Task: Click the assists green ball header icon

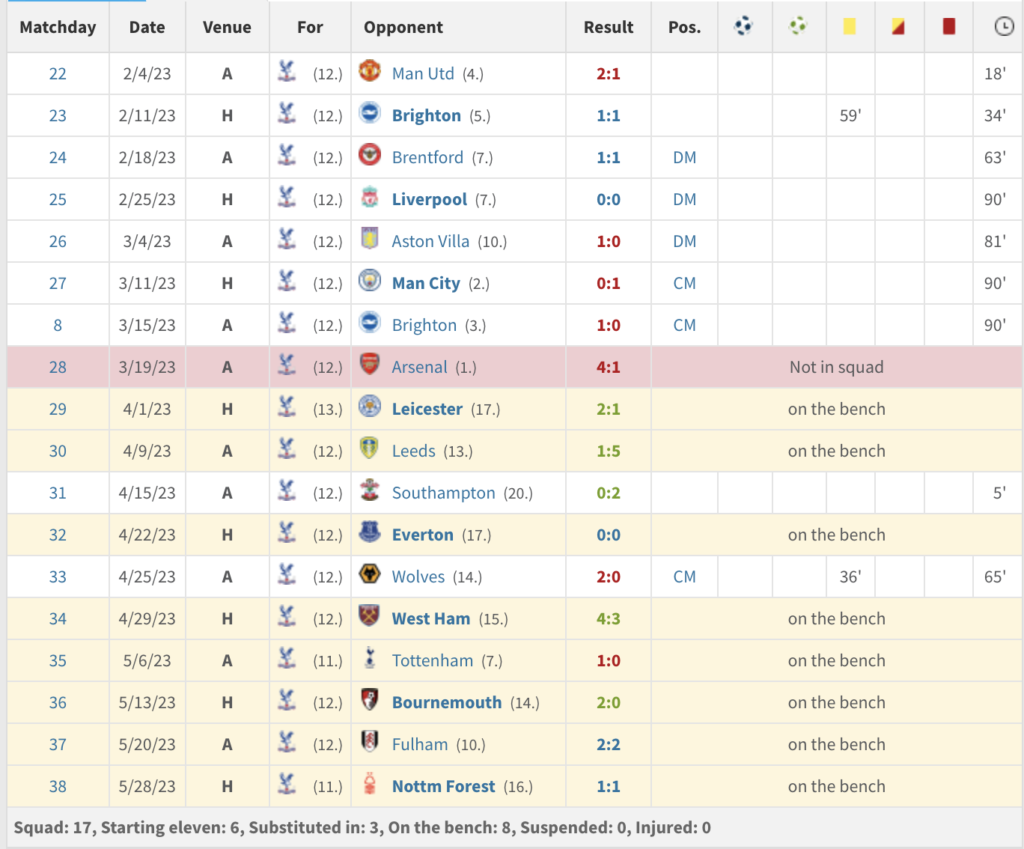Action: coord(797,26)
